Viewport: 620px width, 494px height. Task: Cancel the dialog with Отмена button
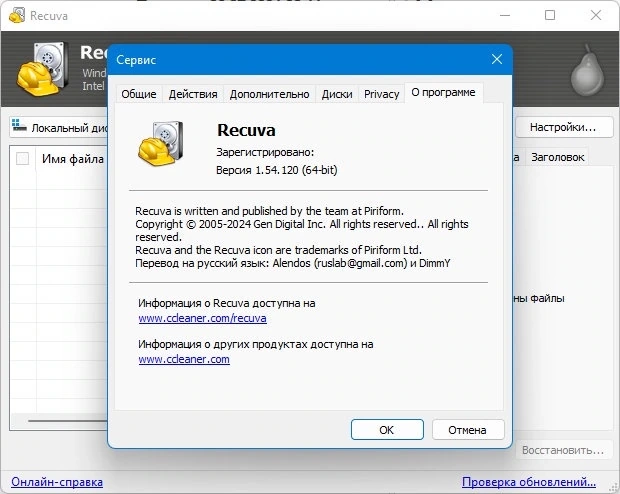point(468,430)
